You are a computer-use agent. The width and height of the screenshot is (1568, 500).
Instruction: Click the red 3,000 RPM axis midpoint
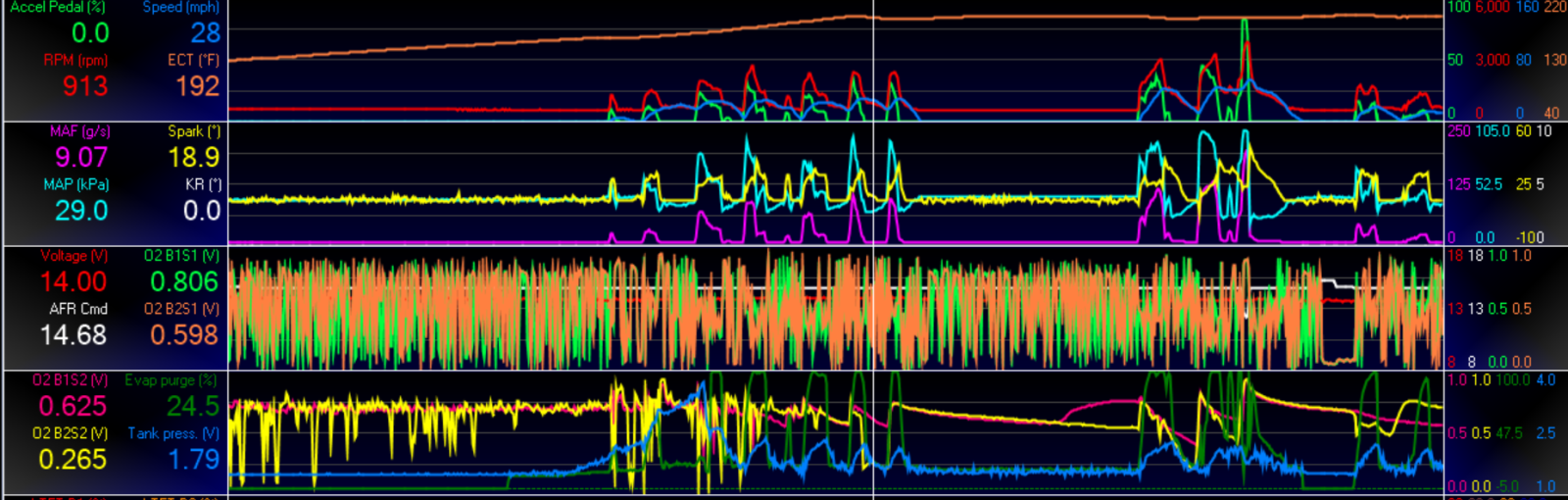point(1493,60)
